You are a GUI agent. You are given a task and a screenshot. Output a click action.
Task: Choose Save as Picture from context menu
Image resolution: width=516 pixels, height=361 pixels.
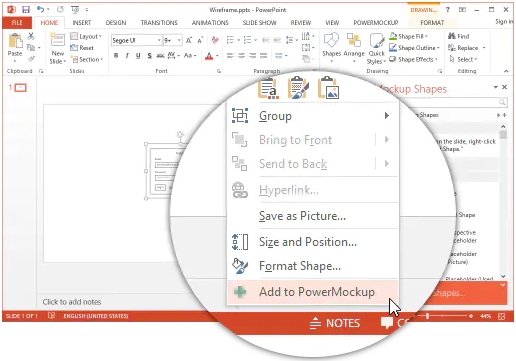(x=312, y=216)
